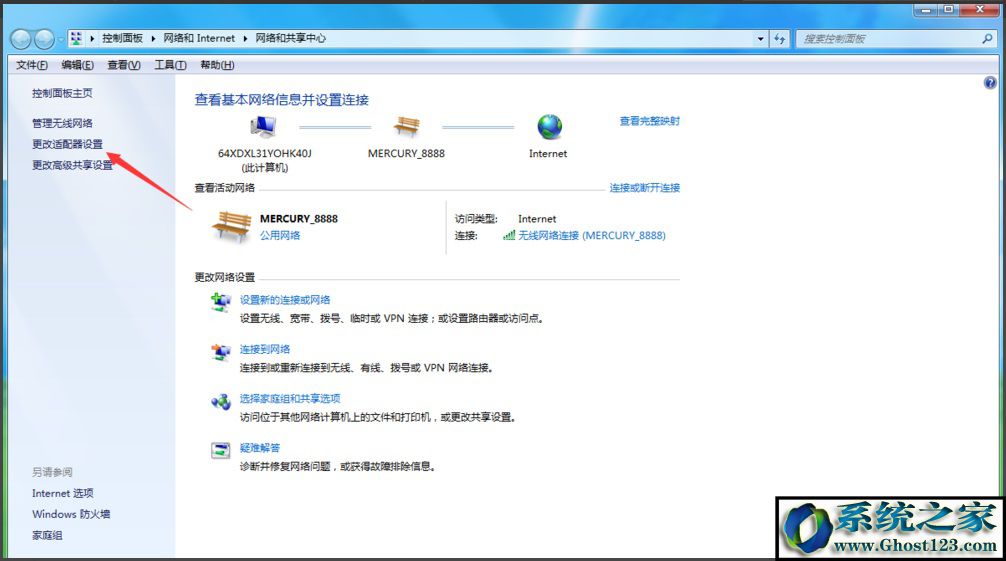The width and height of the screenshot is (1006, 561).
Task: Expand the arrow after 网络和 Internet breadcrumb
Action: (245, 39)
